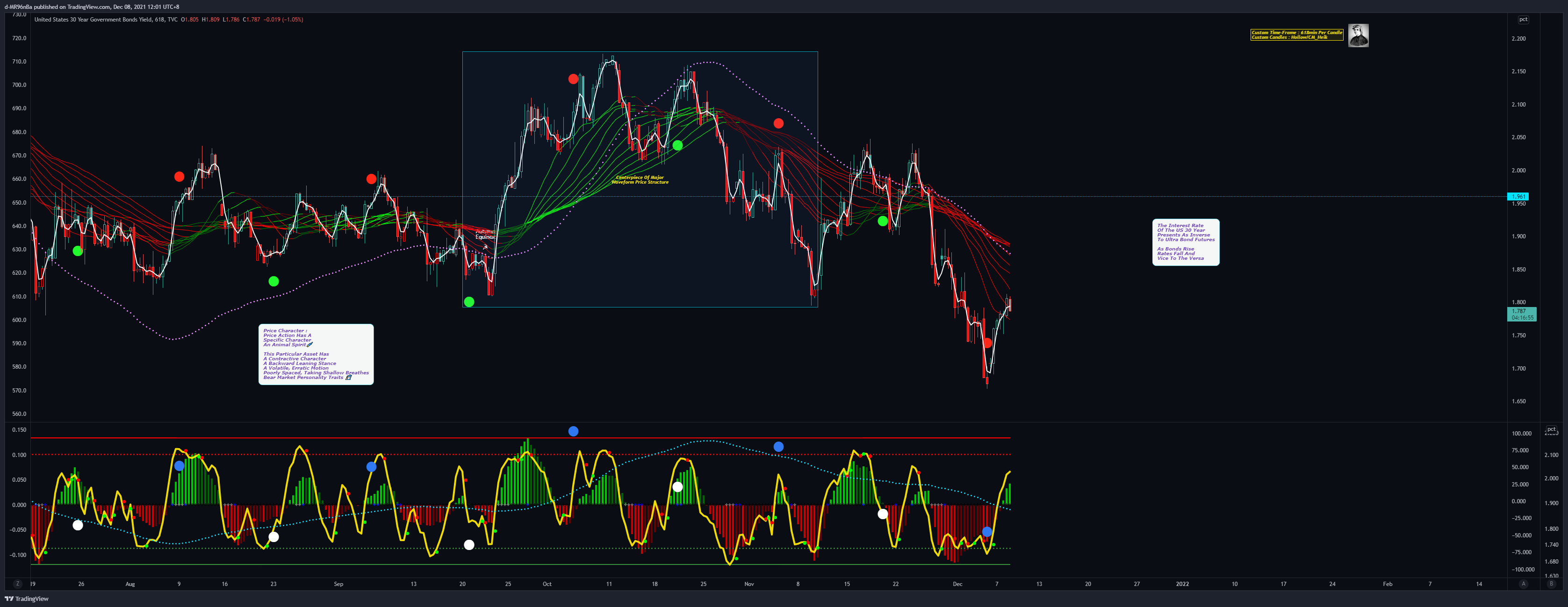This screenshot has width=1568, height=607.
Task: Click 2.200 on the right price axis
Action: tap(1519, 38)
